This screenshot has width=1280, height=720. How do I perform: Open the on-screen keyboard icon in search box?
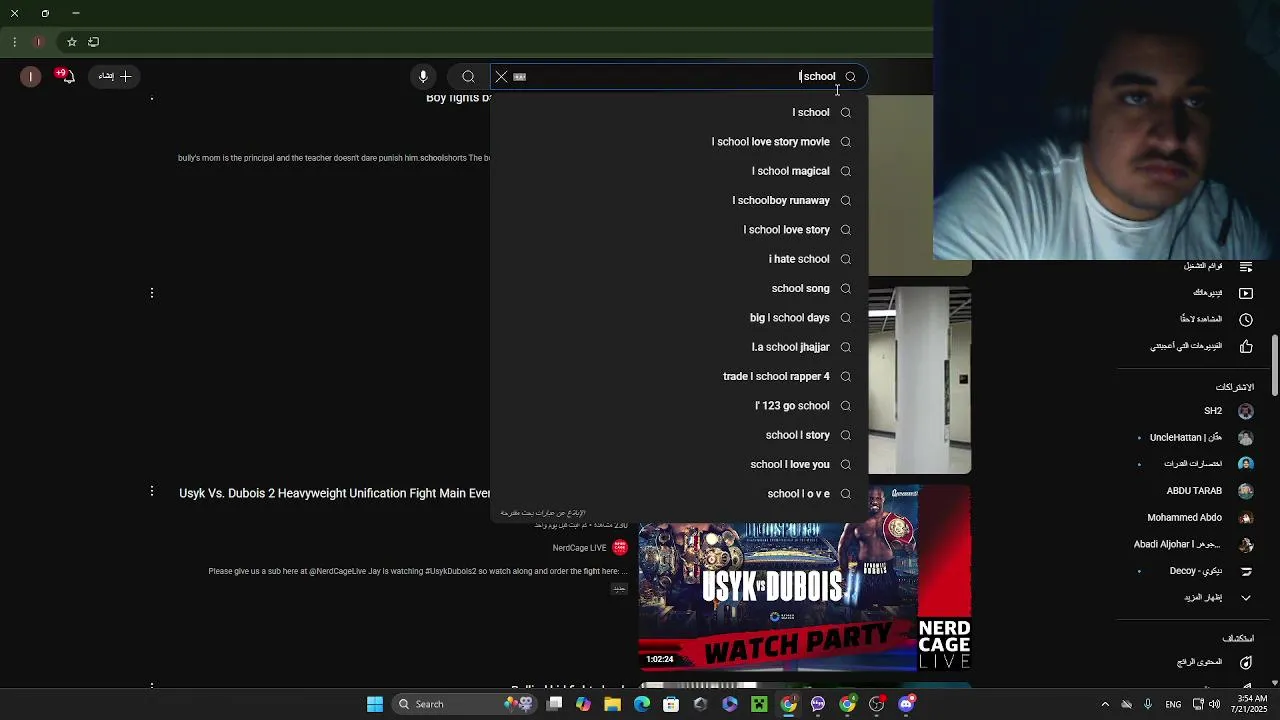pos(520,76)
